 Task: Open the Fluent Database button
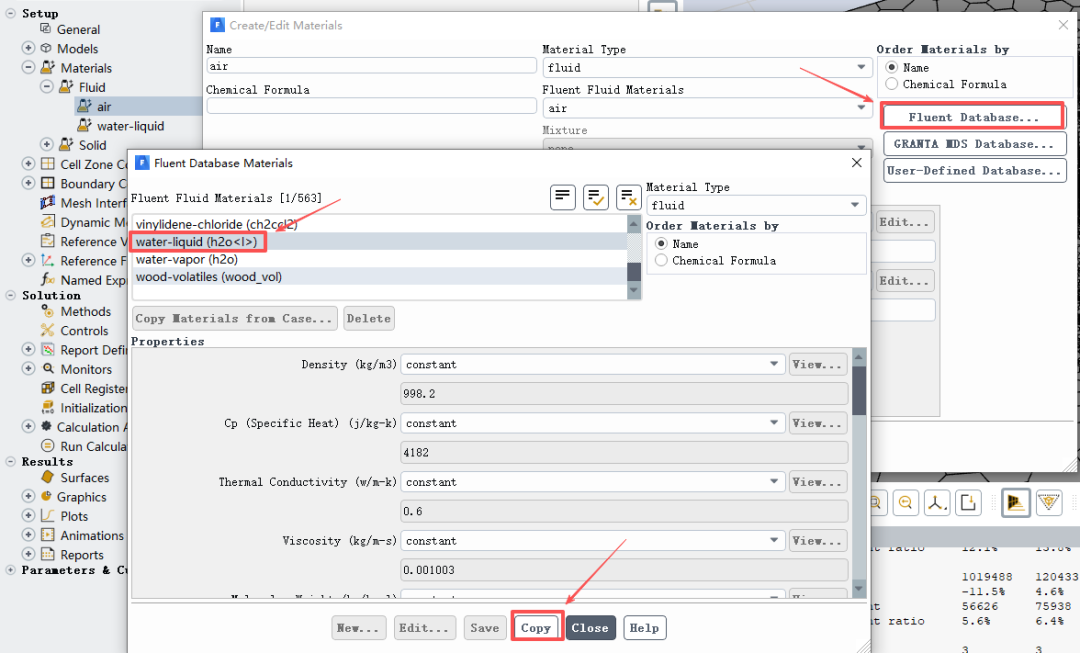(x=973, y=117)
